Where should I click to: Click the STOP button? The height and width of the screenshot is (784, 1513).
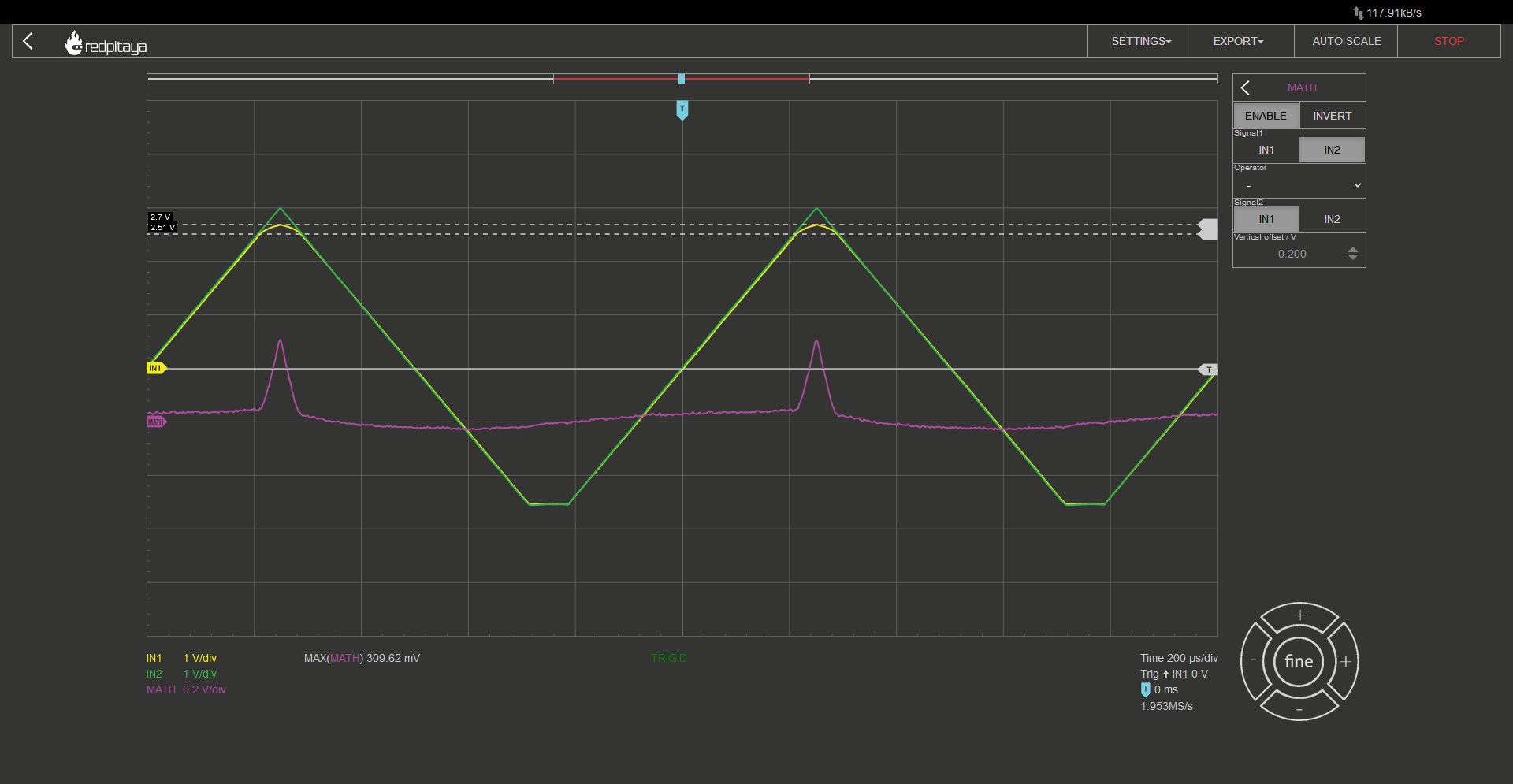tap(1449, 41)
